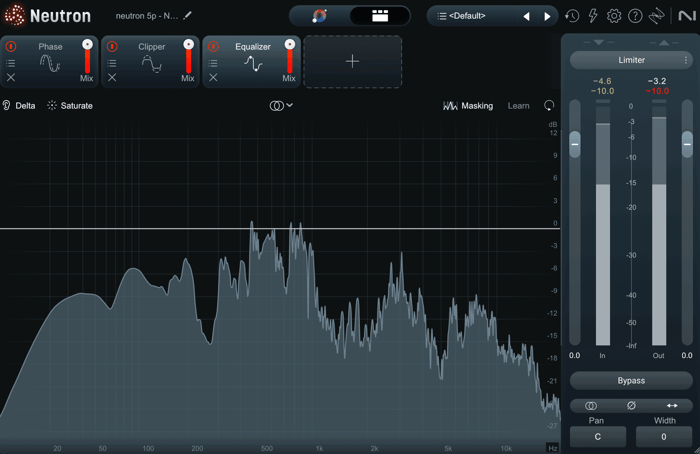Toggle stereo channel linked circles icon
The height and width of the screenshot is (454, 700).
[x=591, y=406]
